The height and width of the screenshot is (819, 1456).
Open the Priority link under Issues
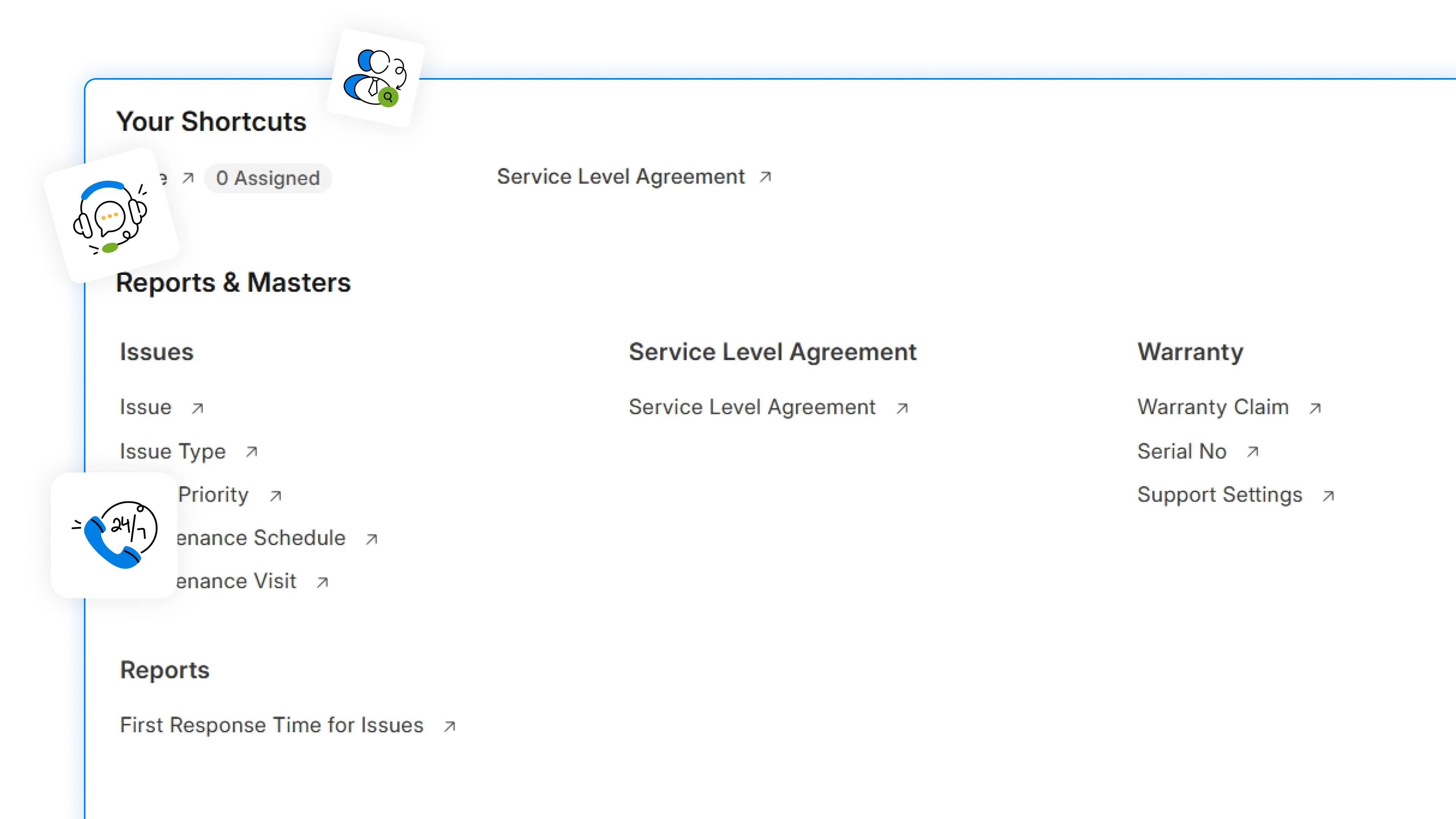click(213, 494)
